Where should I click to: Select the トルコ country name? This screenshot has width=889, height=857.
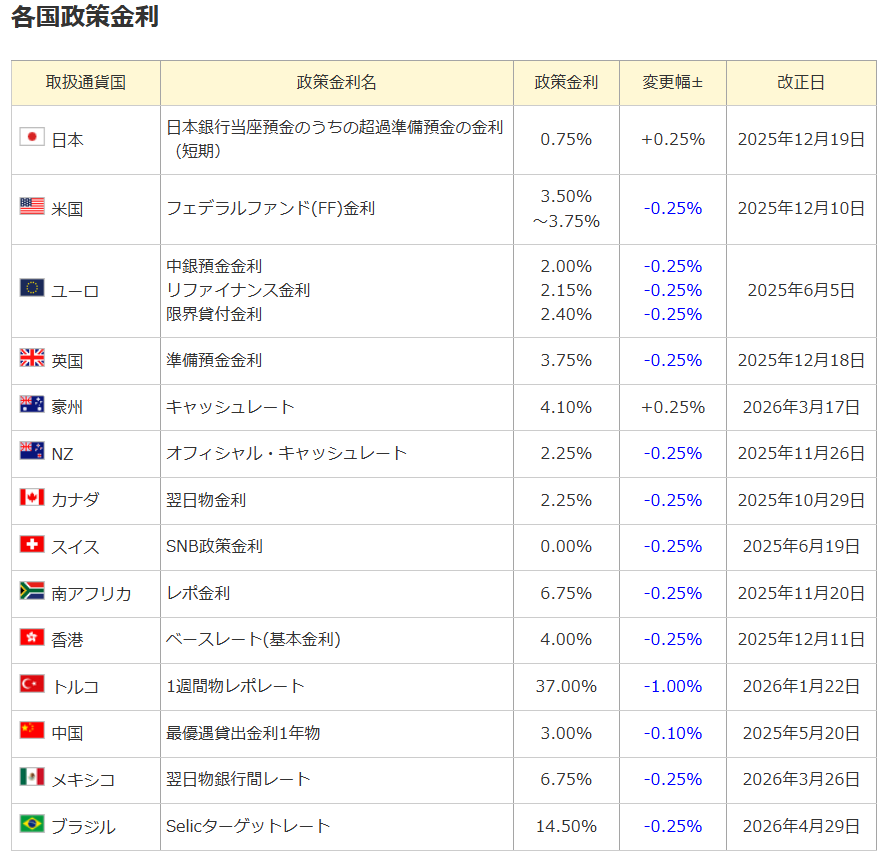(75, 687)
